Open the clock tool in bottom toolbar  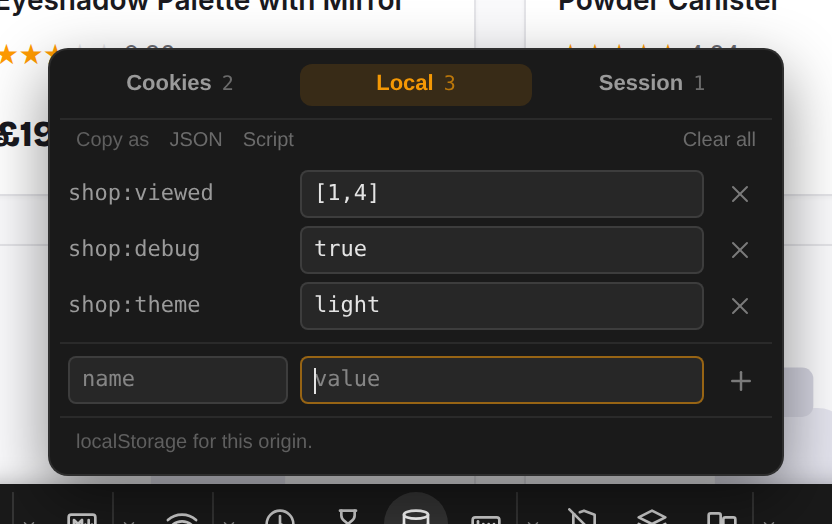[x=280, y=517]
